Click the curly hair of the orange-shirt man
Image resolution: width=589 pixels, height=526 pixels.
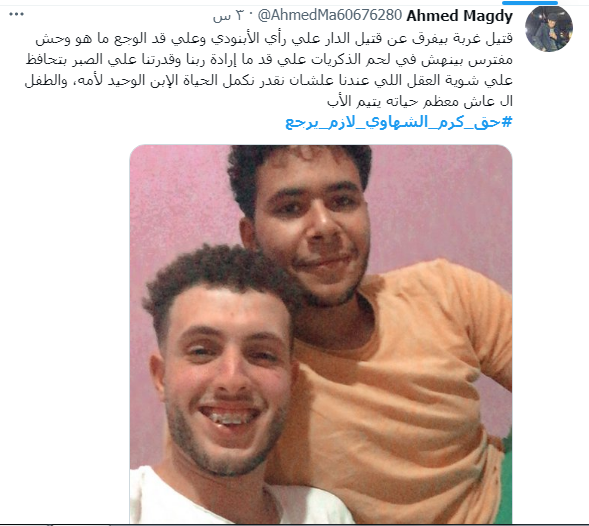tap(299, 165)
